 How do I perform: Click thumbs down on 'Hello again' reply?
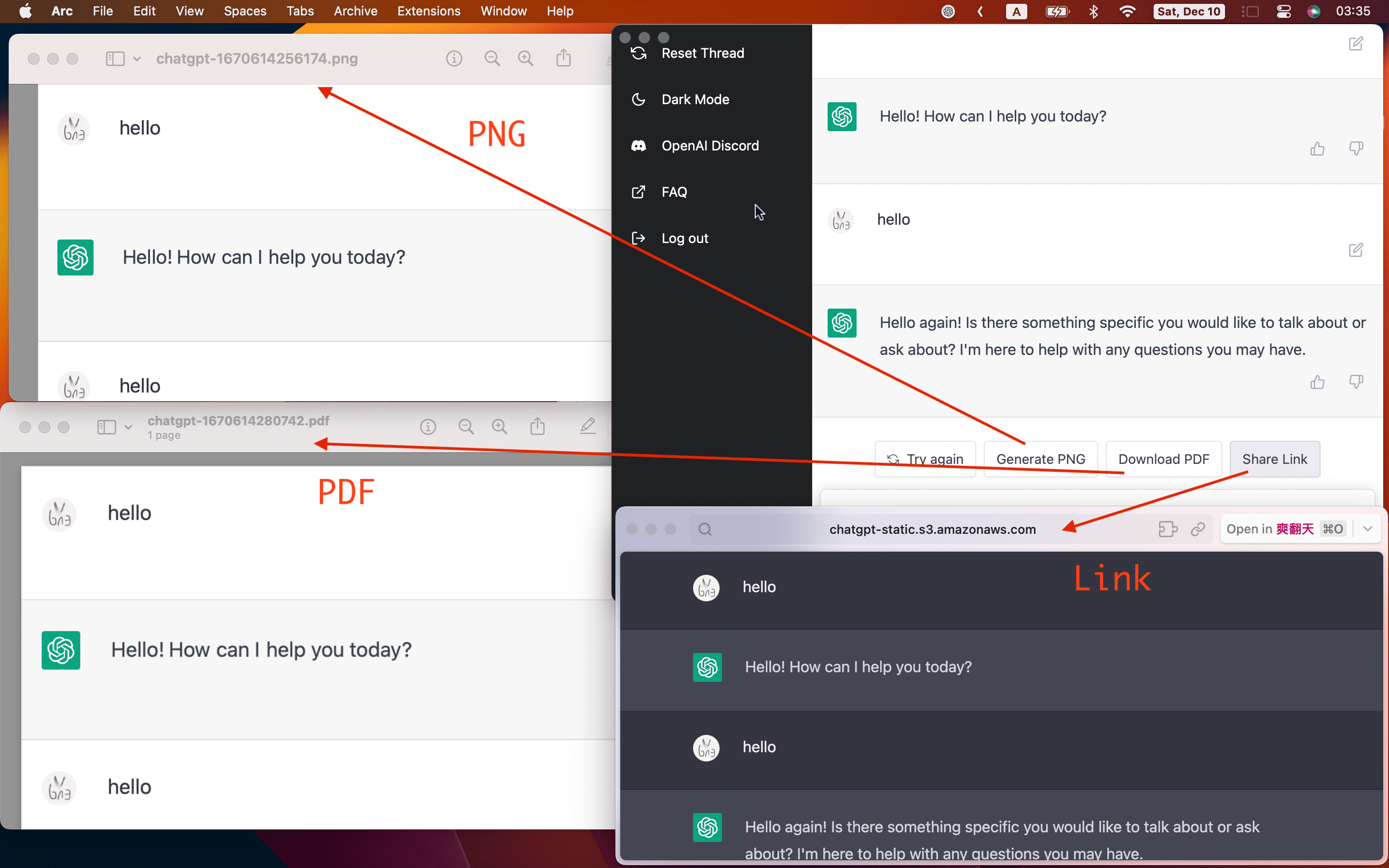pyautogui.click(x=1356, y=382)
